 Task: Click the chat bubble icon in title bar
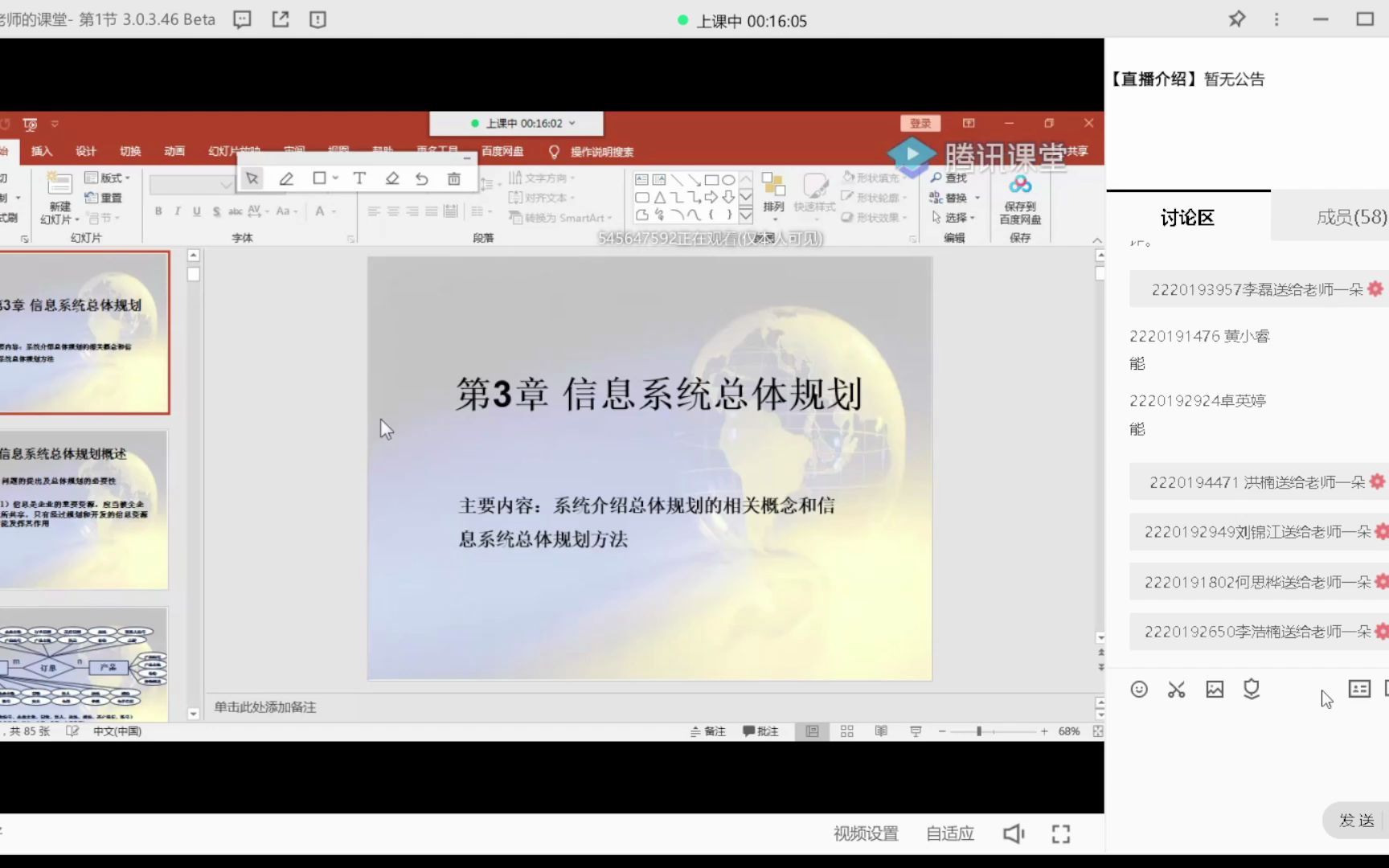pyautogui.click(x=242, y=19)
